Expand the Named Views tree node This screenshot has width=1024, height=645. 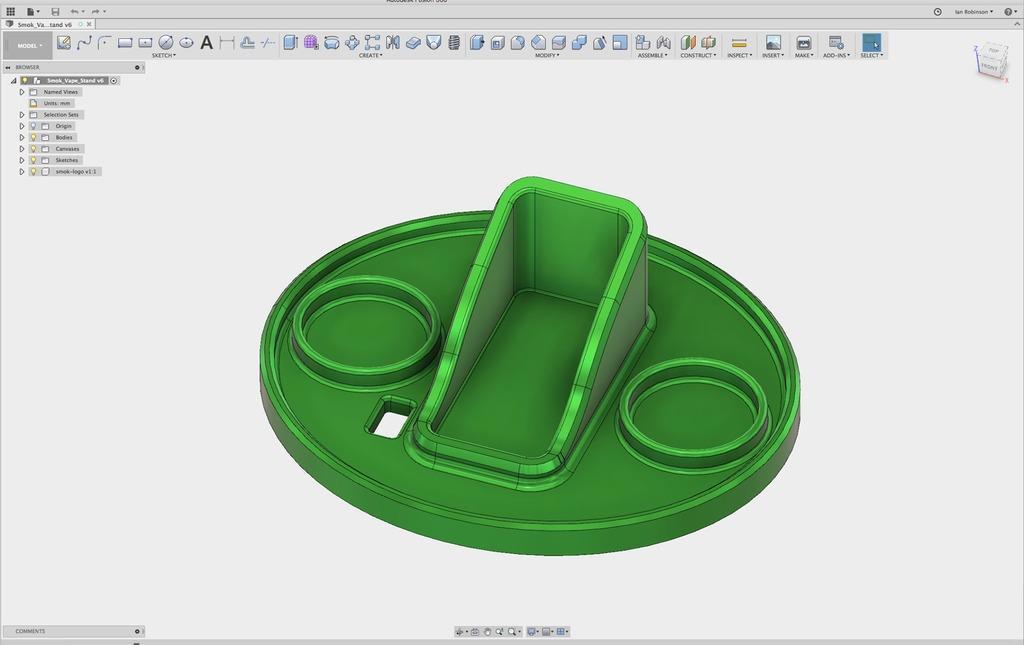22,92
